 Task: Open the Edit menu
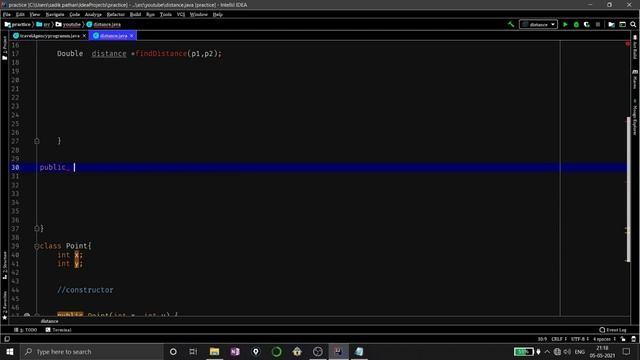pyautogui.click(x=20, y=14)
